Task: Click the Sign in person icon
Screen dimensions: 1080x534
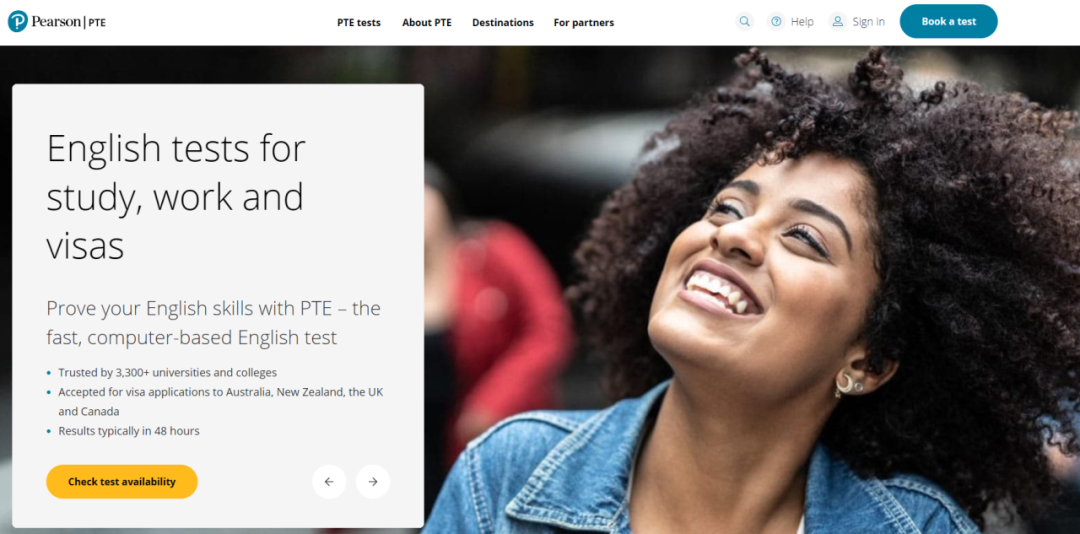Action: [838, 21]
